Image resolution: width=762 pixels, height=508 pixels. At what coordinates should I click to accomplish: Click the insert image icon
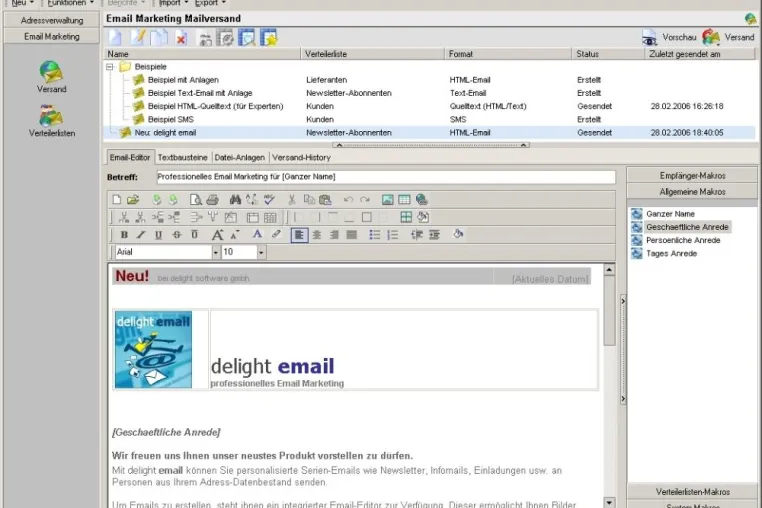pos(387,199)
